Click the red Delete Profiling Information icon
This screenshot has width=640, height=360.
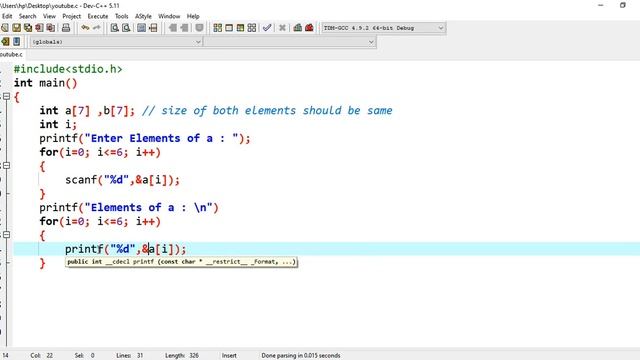coord(309,28)
